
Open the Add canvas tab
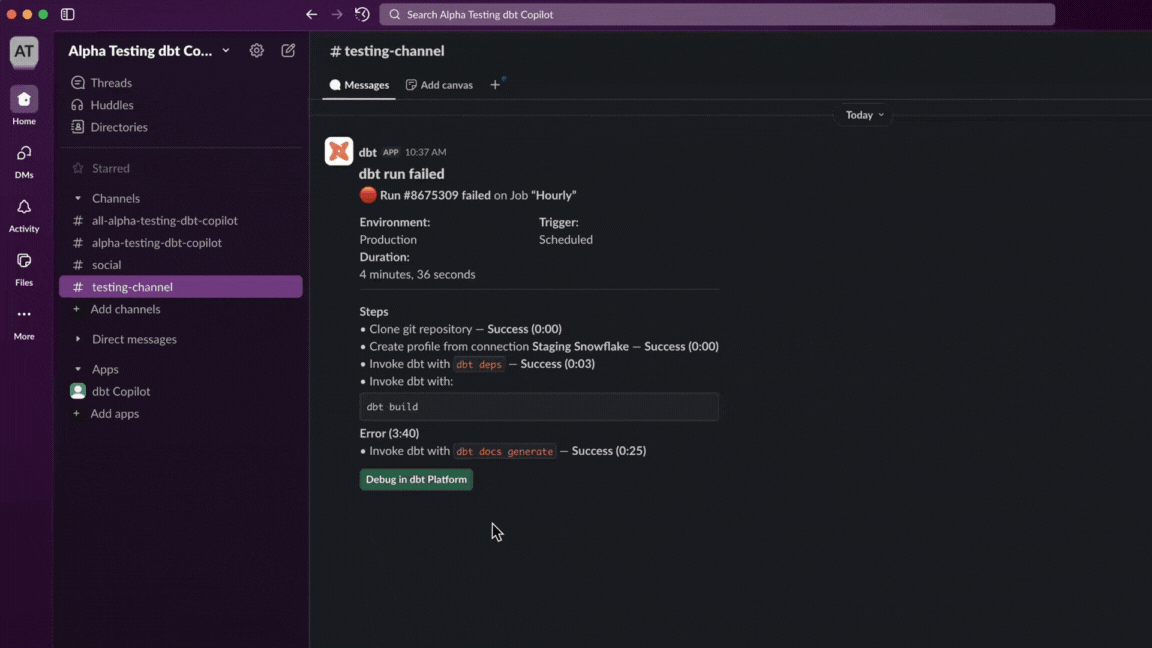tap(439, 85)
